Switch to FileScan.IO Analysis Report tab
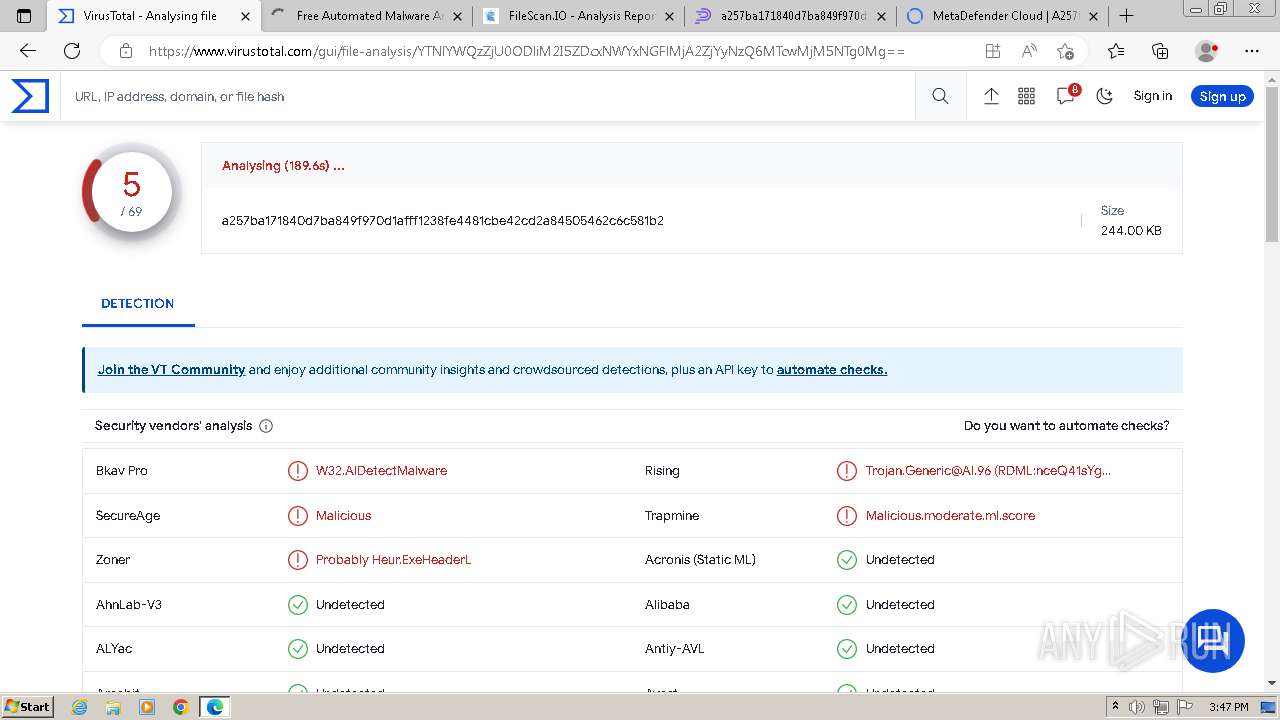Screen dimensions: 1280x720 (x=580, y=16)
